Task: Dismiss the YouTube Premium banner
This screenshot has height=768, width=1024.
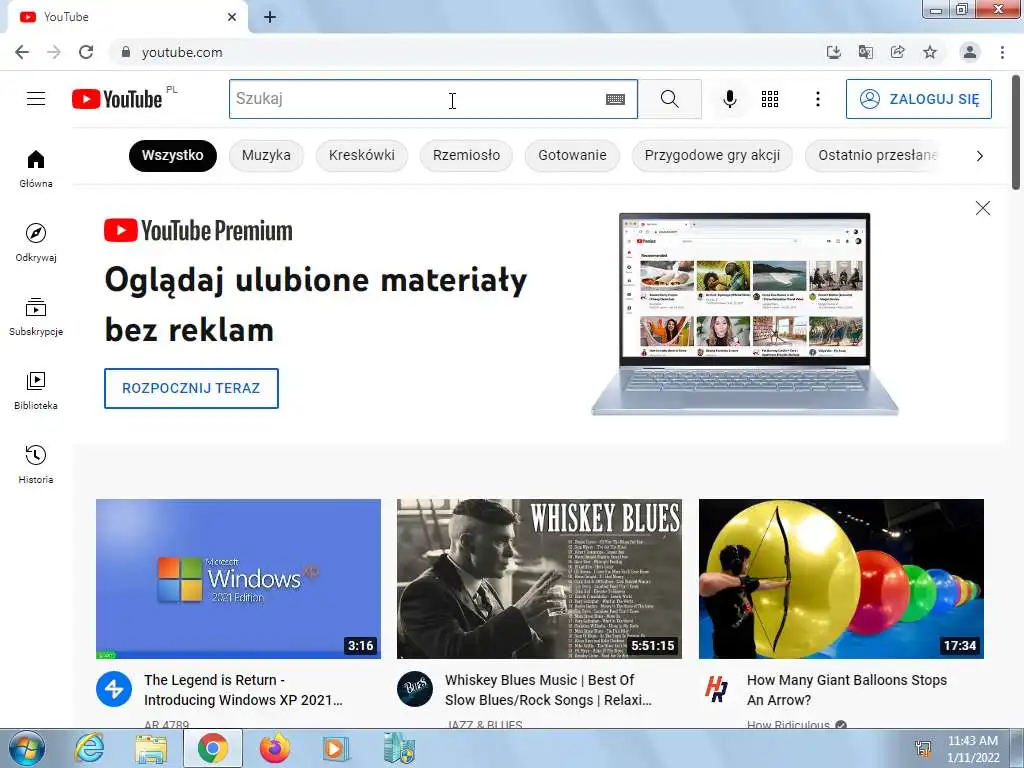Action: 982,208
